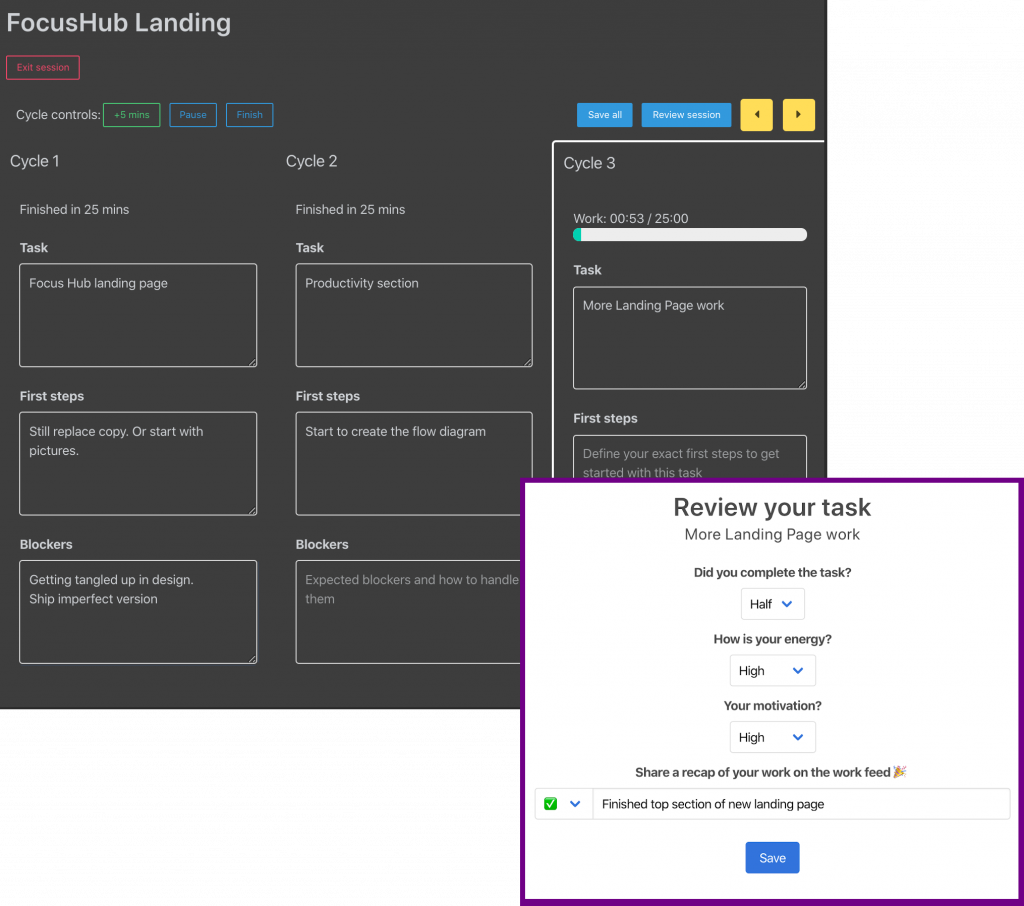Go to next cycle with yellow right arrow
The width and height of the screenshot is (1024, 906).
(798, 115)
